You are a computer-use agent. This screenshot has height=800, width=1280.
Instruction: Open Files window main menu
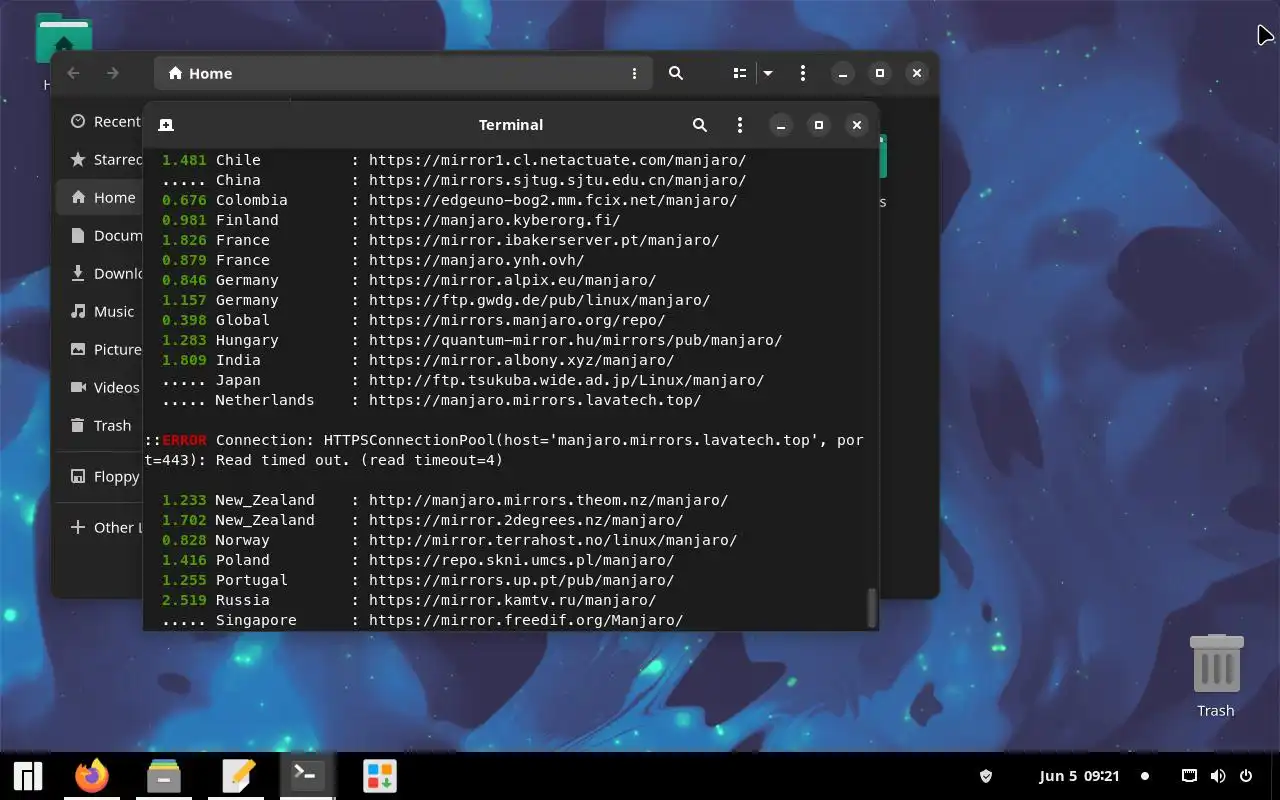(x=803, y=73)
